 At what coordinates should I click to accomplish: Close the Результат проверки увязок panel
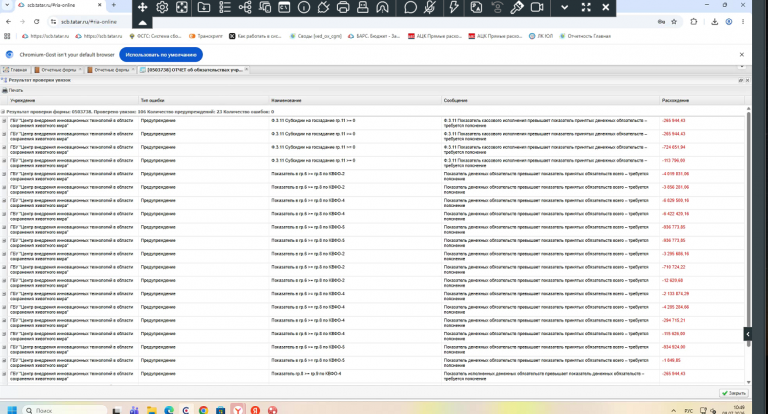click(747, 80)
